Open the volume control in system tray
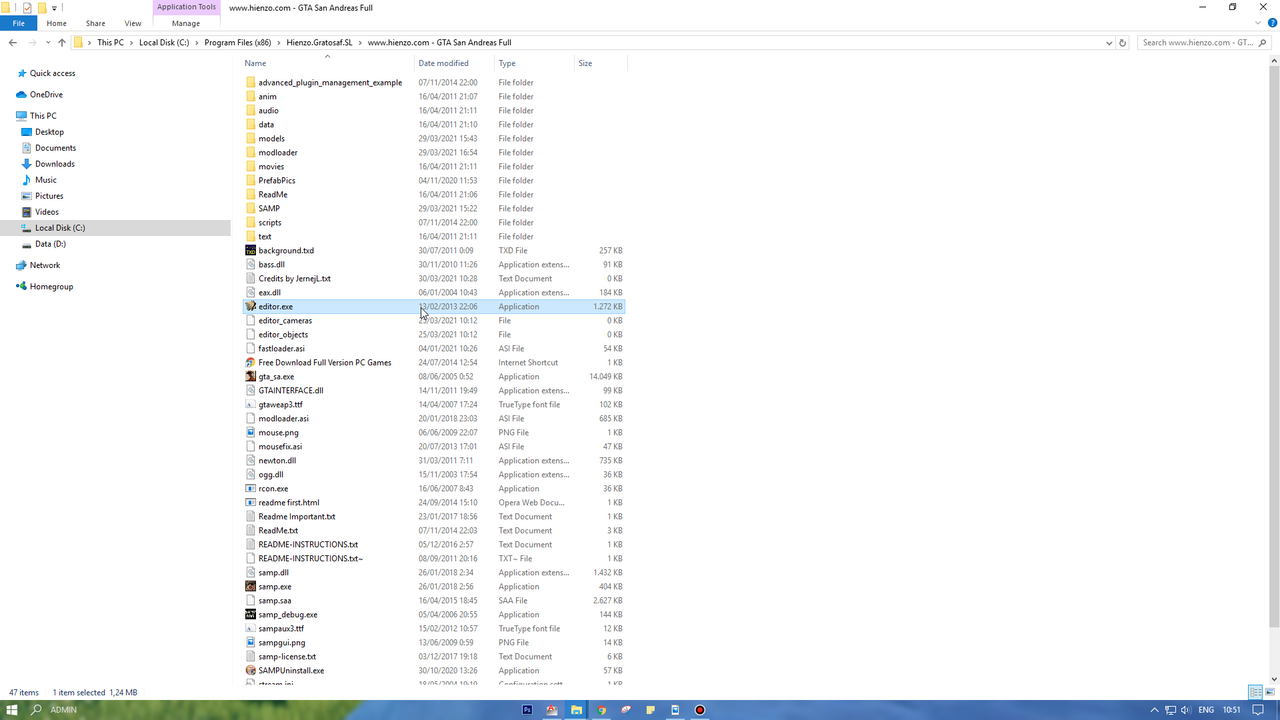Viewport: 1280px width, 720px height. (1187, 710)
